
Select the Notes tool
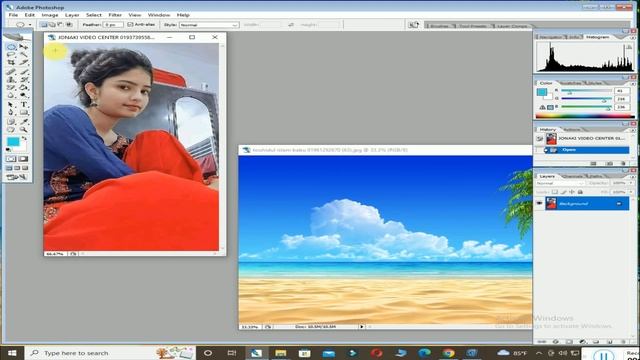11,122
